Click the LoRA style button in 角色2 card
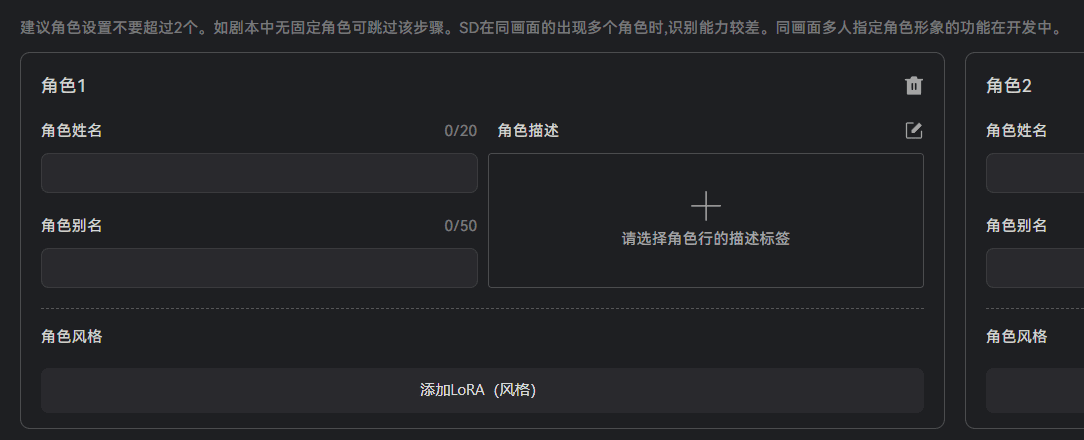The width and height of the screenshot is (1084, 440). point(1035,390)
